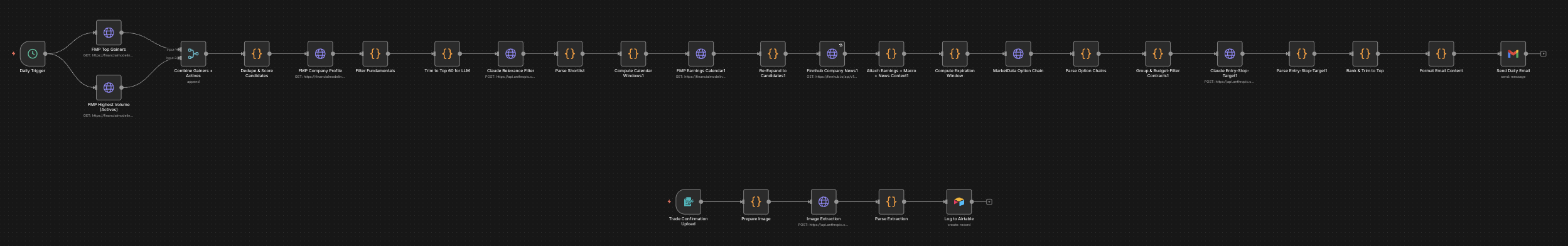
Task: Click the trigger bolt beside Daily Trigger
Action: click(x=14, y=54)
